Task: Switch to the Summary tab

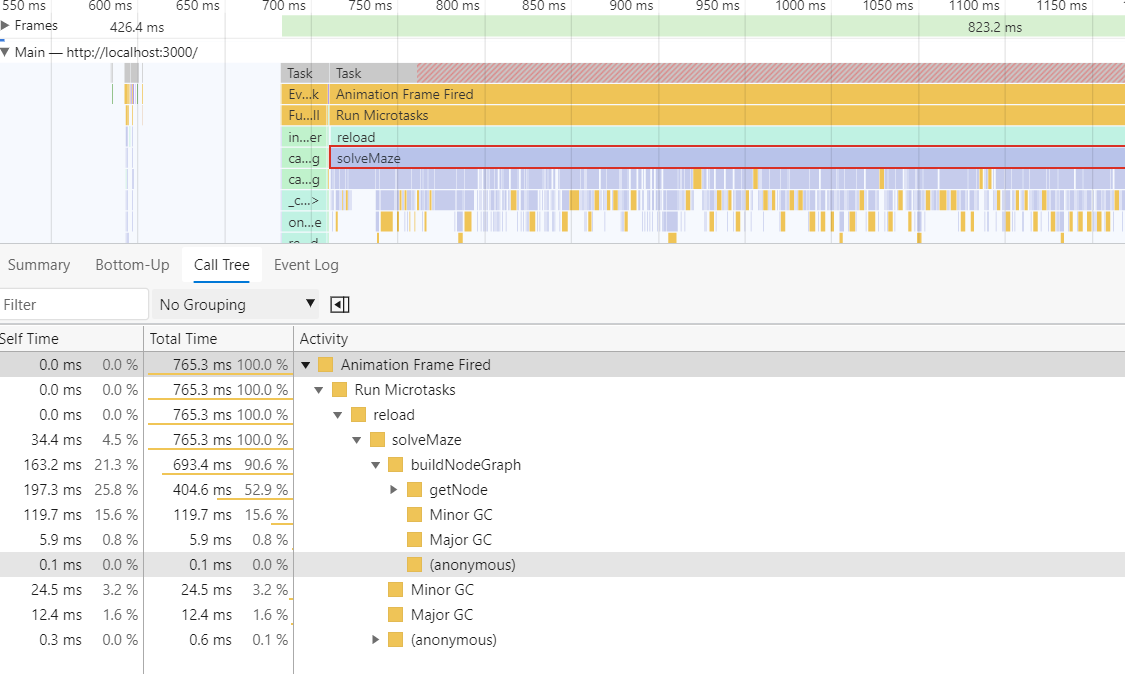Action: pyautogui.click(x=39, y=265)
